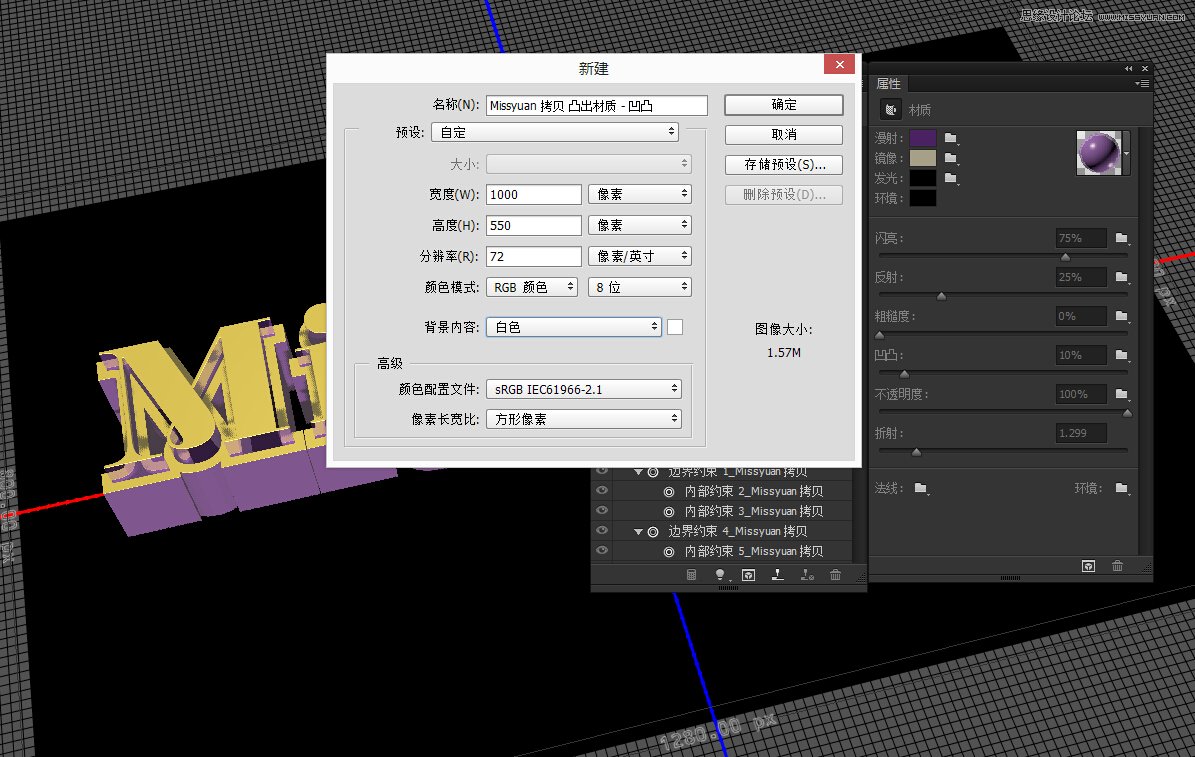Toggle visibility of 边界约束 4_Missyuan 拷贝
This screenshot has width=1195, height=757.
602,530
